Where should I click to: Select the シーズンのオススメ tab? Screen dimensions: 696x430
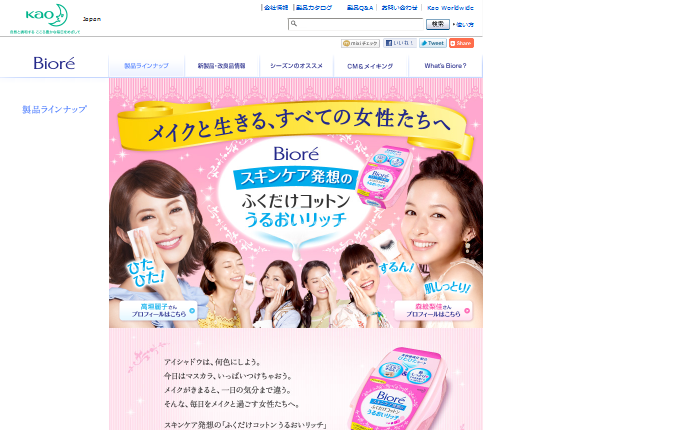pos(296,66)
